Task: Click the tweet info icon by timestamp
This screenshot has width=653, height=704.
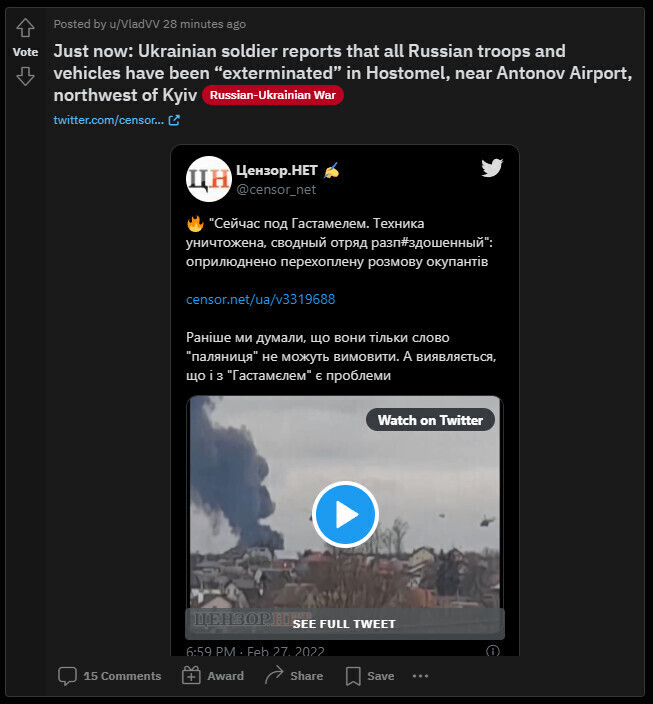Action: point(492,651)
